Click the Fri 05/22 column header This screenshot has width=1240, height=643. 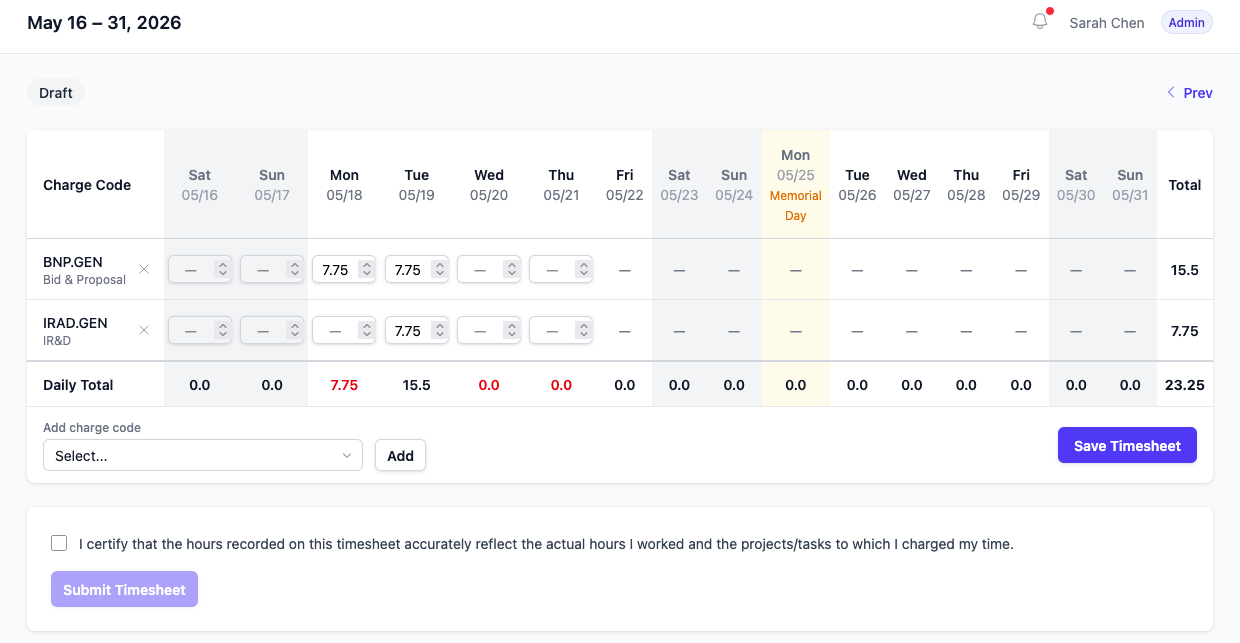point(625,185)
